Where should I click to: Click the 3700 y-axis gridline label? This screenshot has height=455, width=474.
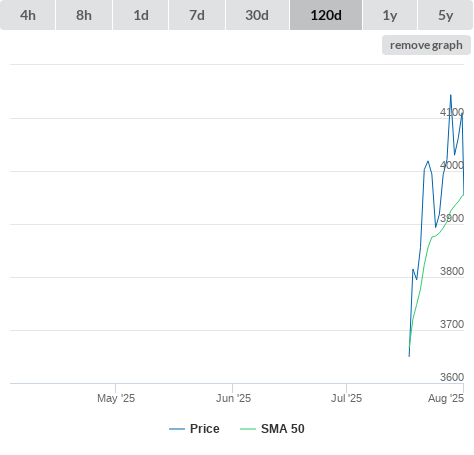[x=452, y=324]
